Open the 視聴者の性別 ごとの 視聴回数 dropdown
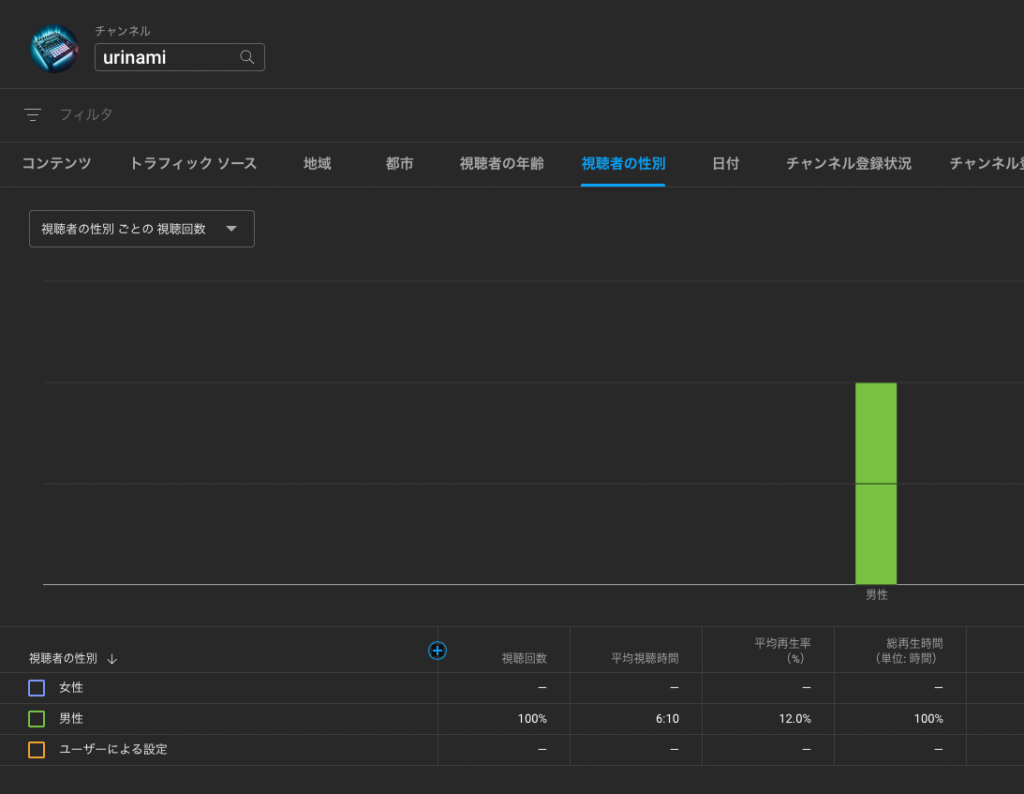The width and height of the screenshot is (1024, 794). (x=142, y=229)
